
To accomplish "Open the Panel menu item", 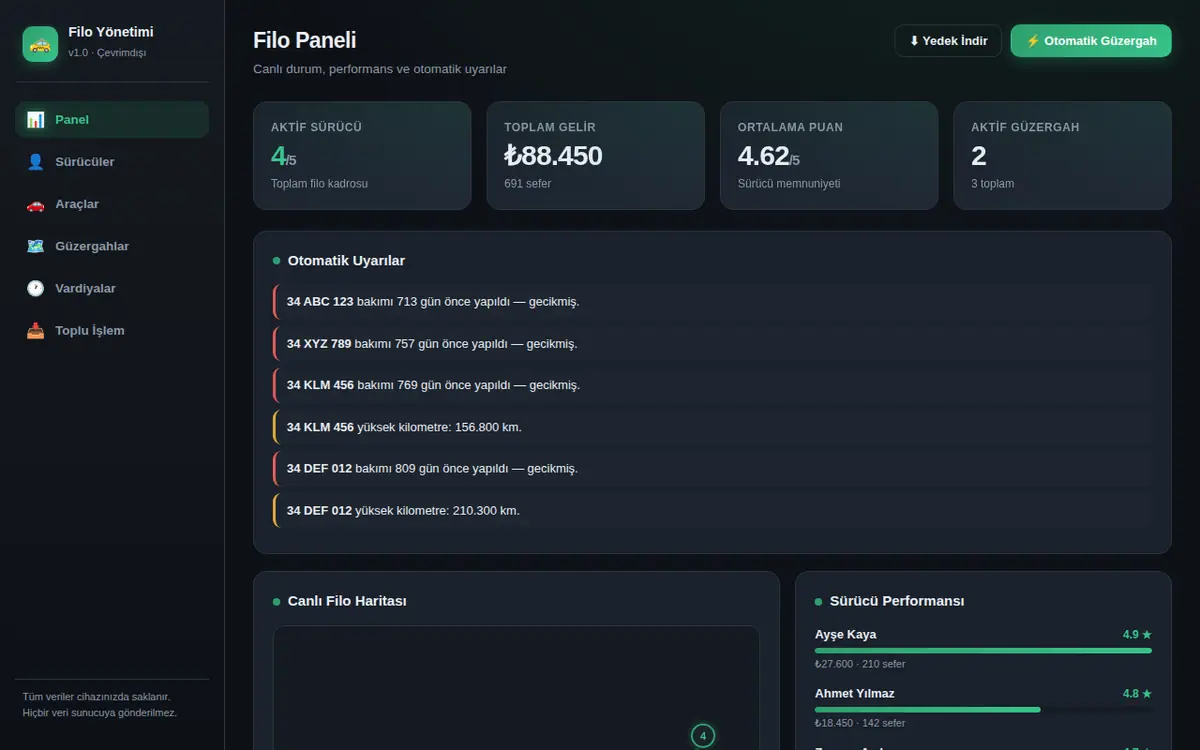I will [112, 120].
